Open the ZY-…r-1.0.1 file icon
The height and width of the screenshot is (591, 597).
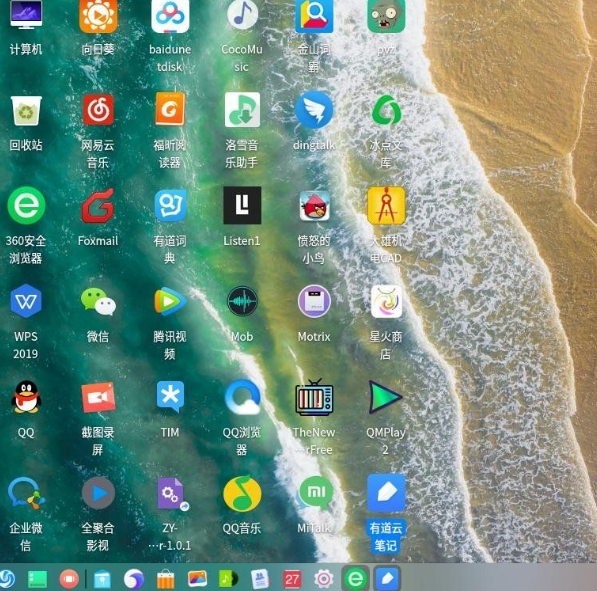click(x=171, y=494)
